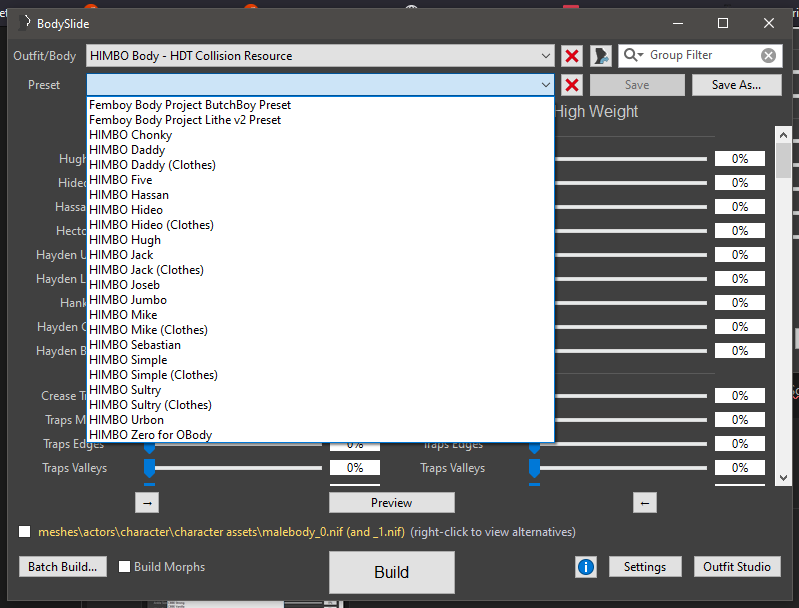Select HIMBO Simple (Clothes) preset
Viewport: 799px width, 608px height.
pos(321,375)
